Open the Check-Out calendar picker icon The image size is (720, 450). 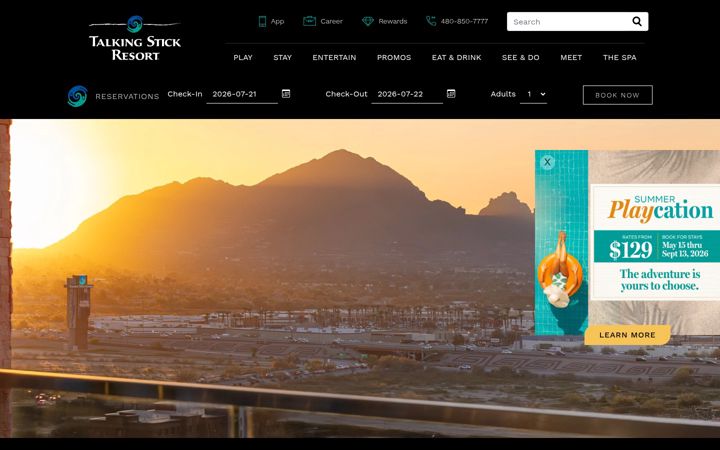pyautogui.click(x=451, y=94)
